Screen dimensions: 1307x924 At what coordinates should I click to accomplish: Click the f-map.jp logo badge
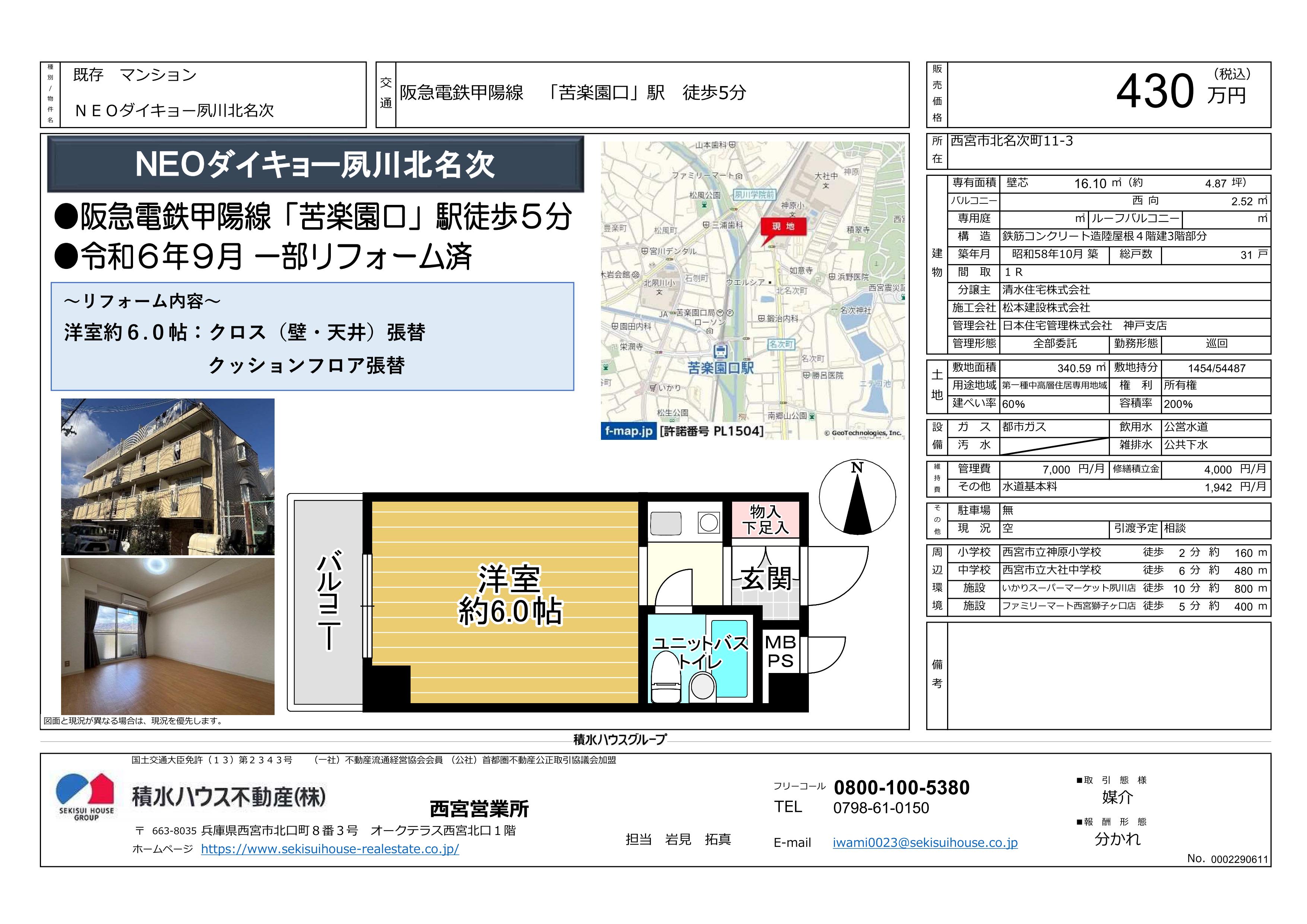(629, 431)
